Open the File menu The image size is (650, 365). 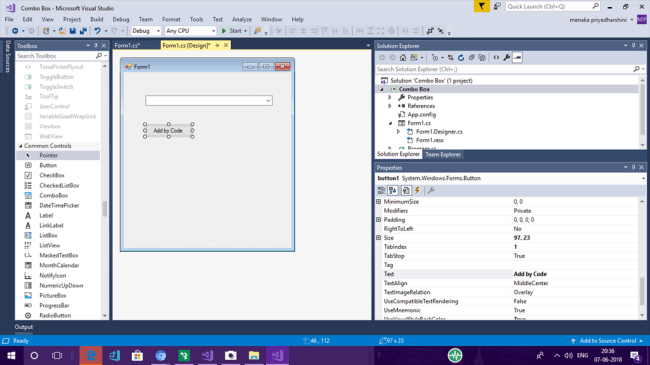point(9,19)
